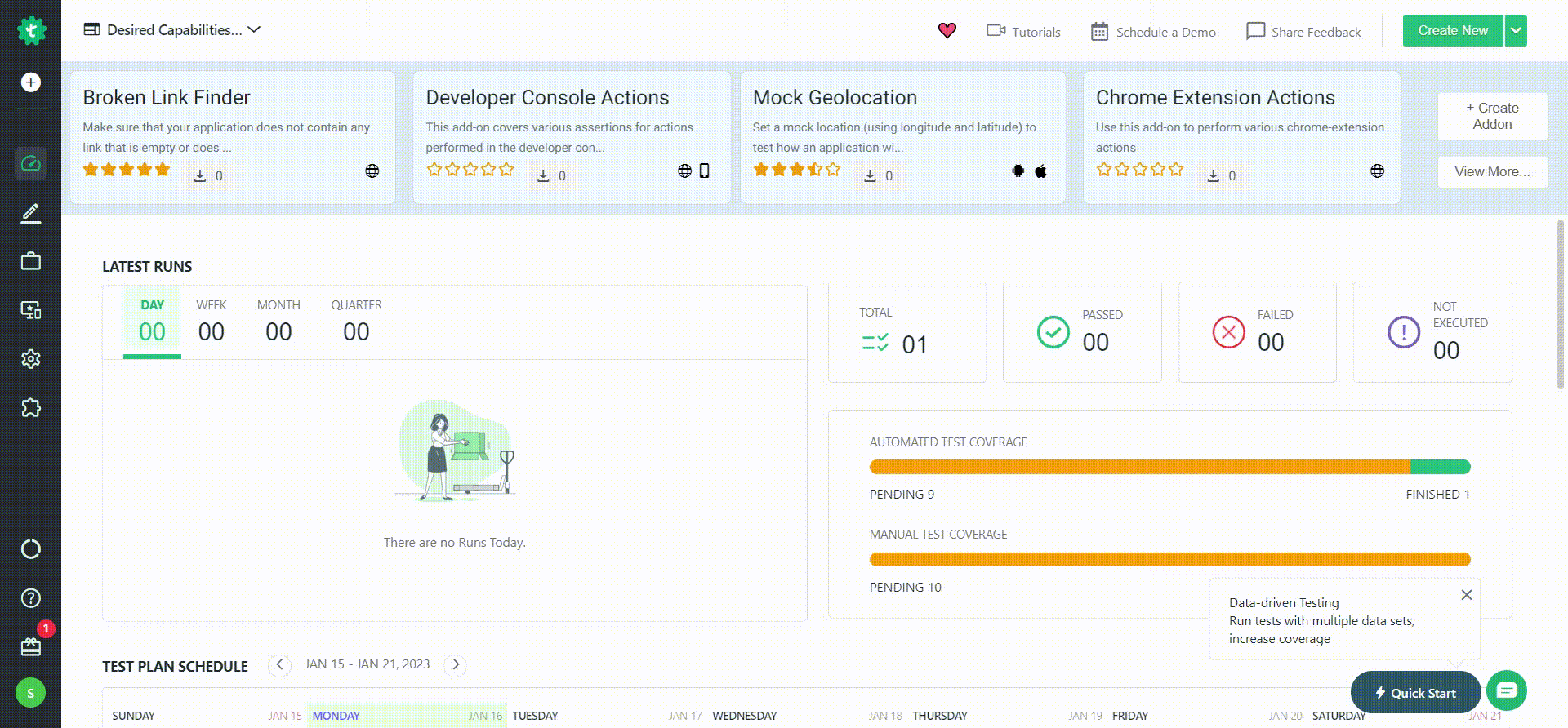Go to next week in Test Plan Schedule
Screen dimensions: 1568x728
456,665
